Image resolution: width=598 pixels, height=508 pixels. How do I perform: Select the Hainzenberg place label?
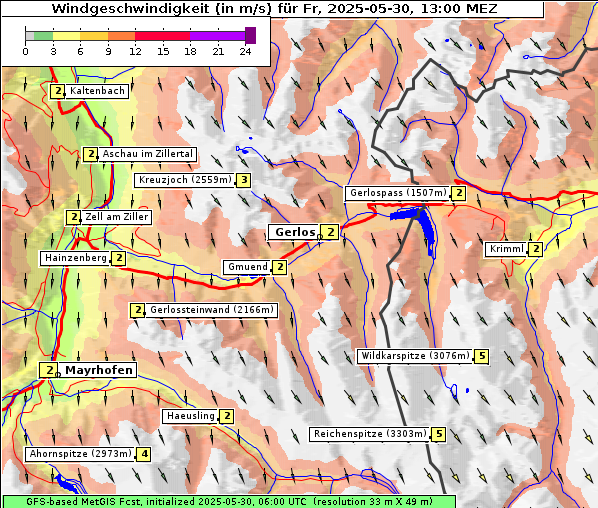click(x=76, y=258)
